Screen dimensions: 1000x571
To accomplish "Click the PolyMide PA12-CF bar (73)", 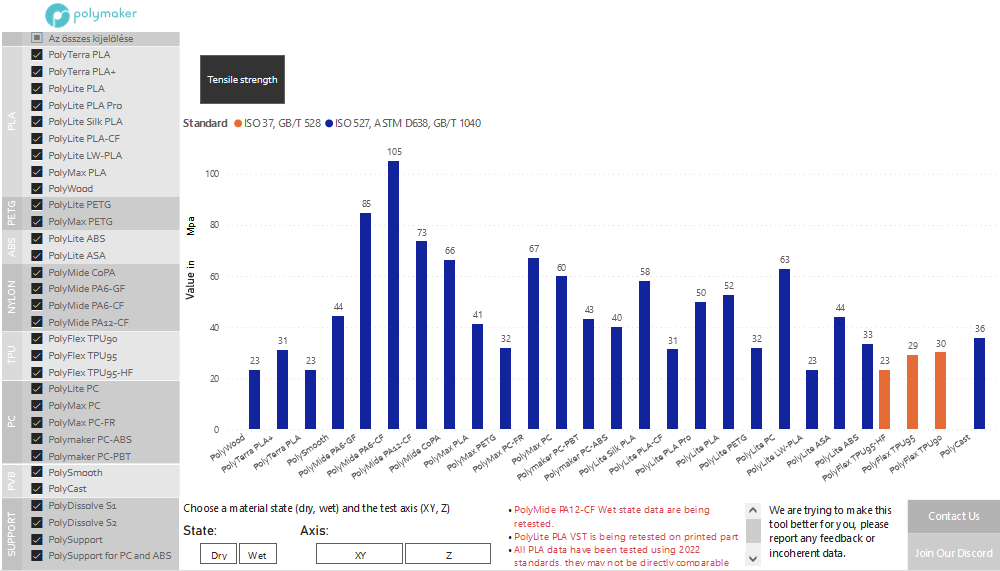I will [422, 335].
